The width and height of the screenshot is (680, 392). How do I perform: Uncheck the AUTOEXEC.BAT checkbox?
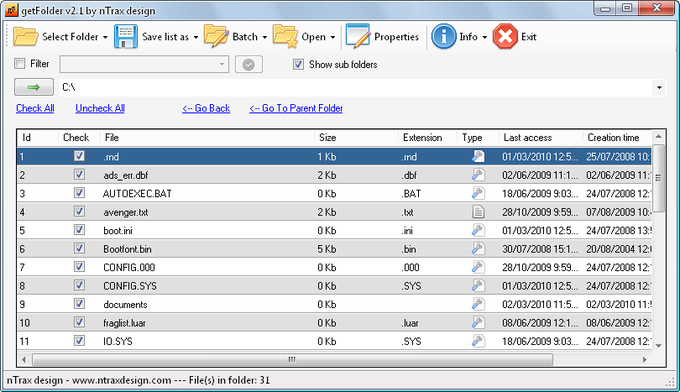click(79, 193)
